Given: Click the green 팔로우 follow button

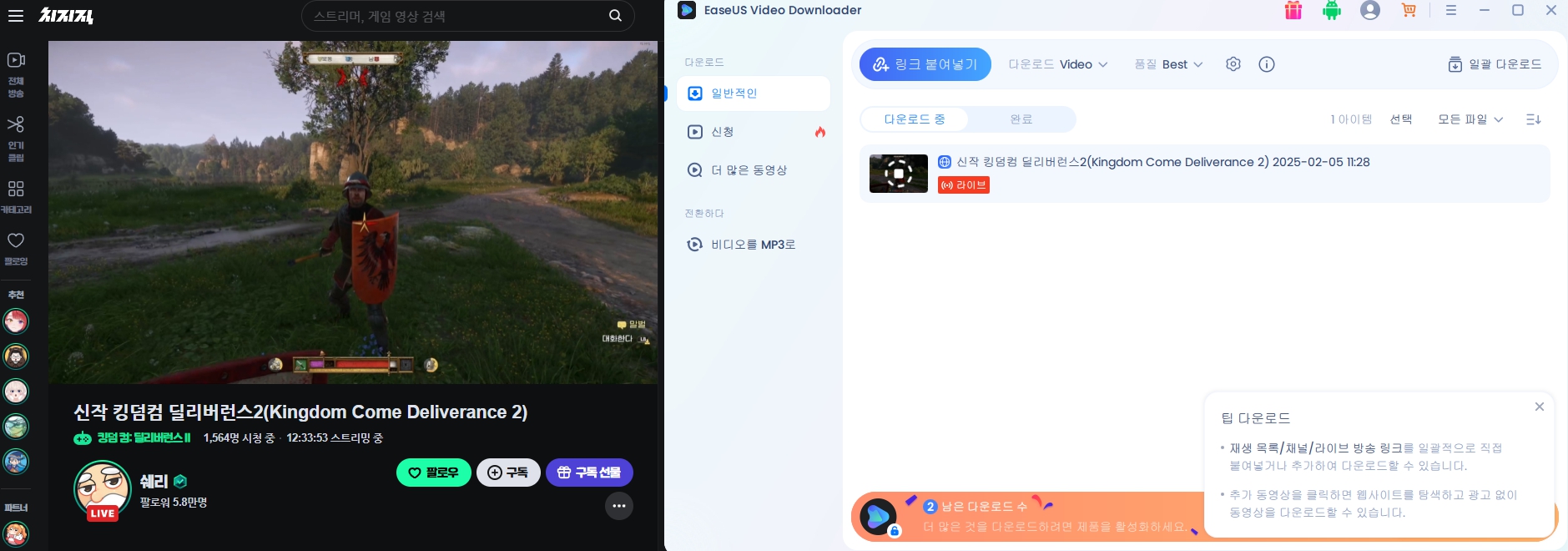Looking at the screenshot, I should click(434, 473).
